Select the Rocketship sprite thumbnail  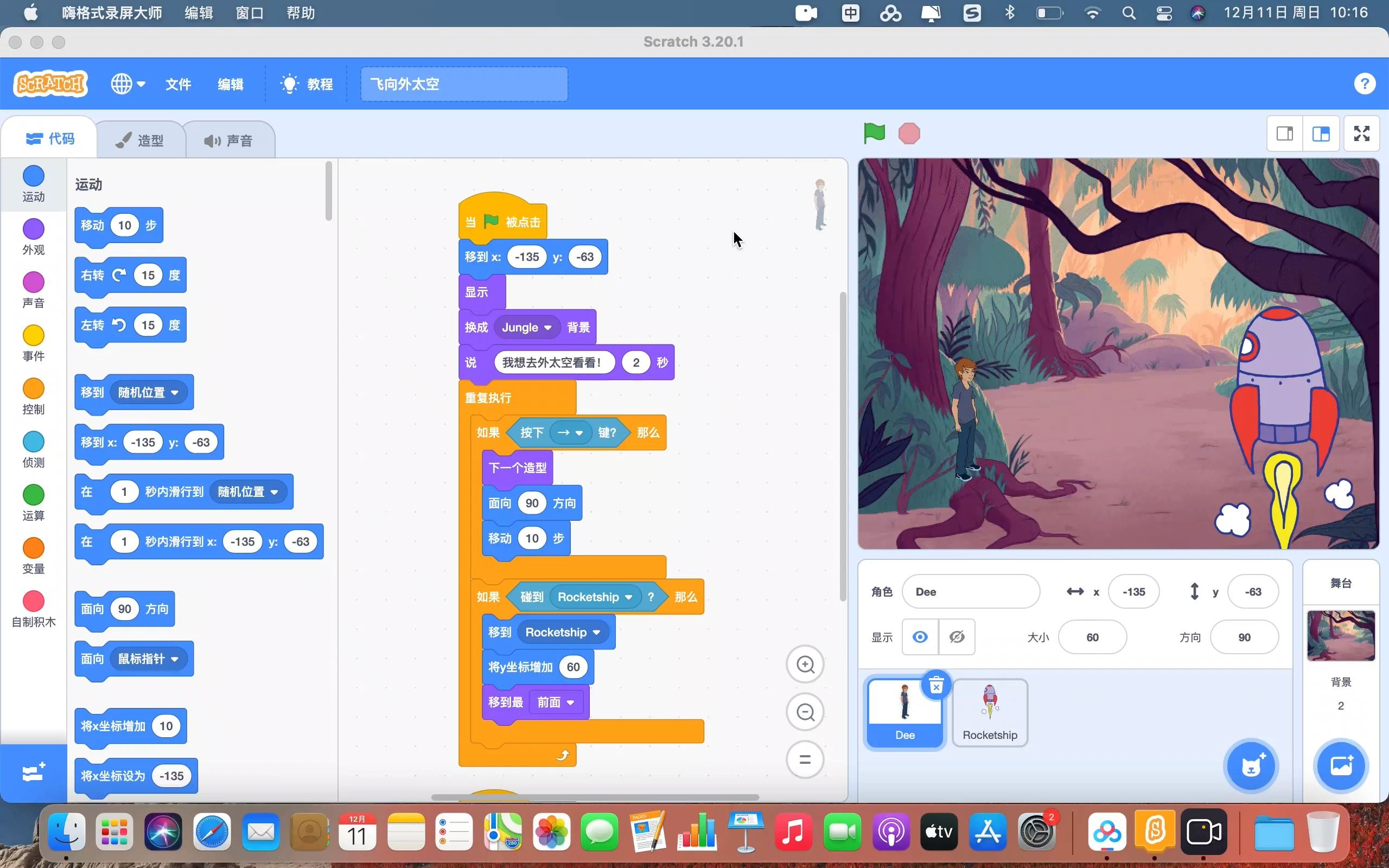990,713
